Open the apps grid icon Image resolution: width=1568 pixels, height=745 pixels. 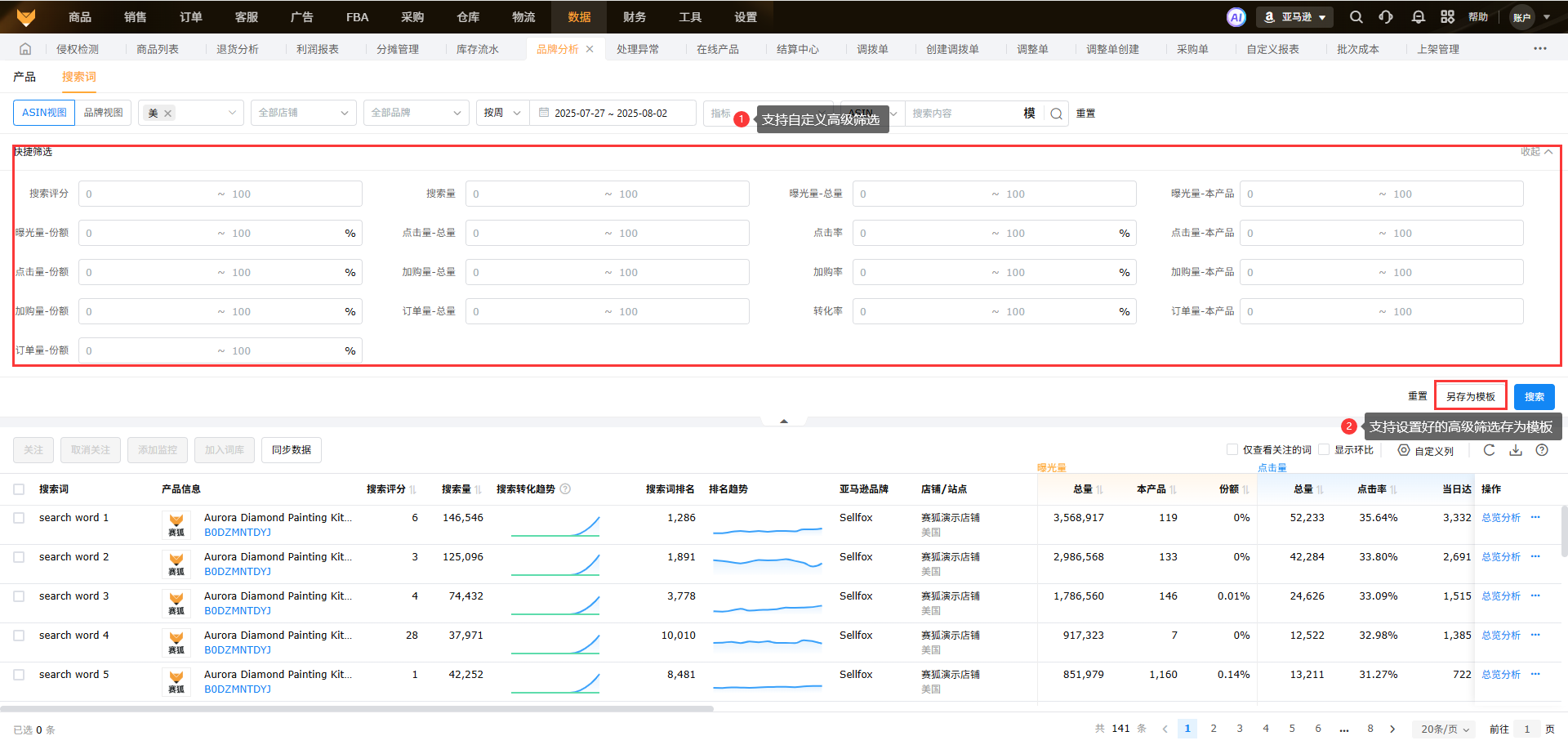tap(1447, 17)
